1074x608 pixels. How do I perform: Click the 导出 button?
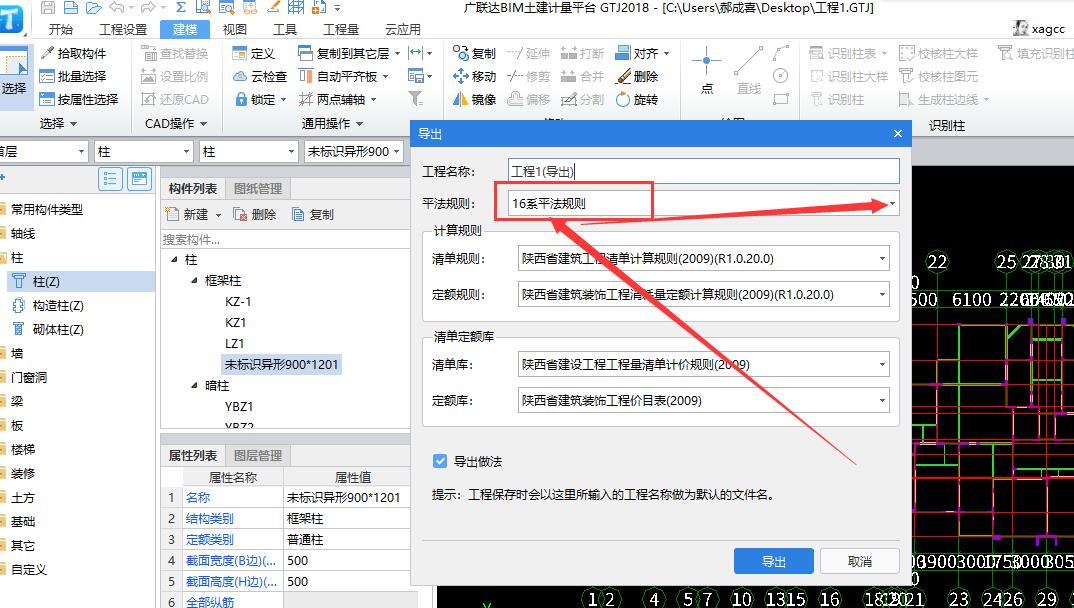[x=773, y=561]
